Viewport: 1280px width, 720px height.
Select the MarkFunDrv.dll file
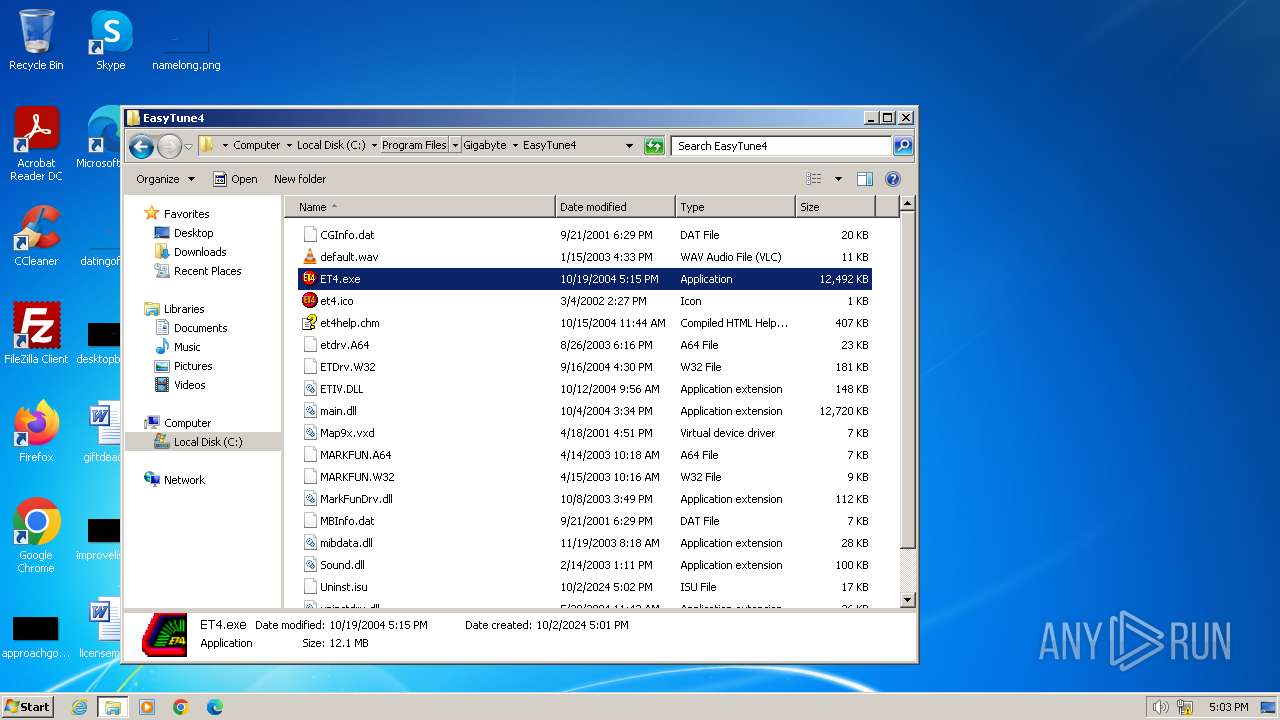585,499
